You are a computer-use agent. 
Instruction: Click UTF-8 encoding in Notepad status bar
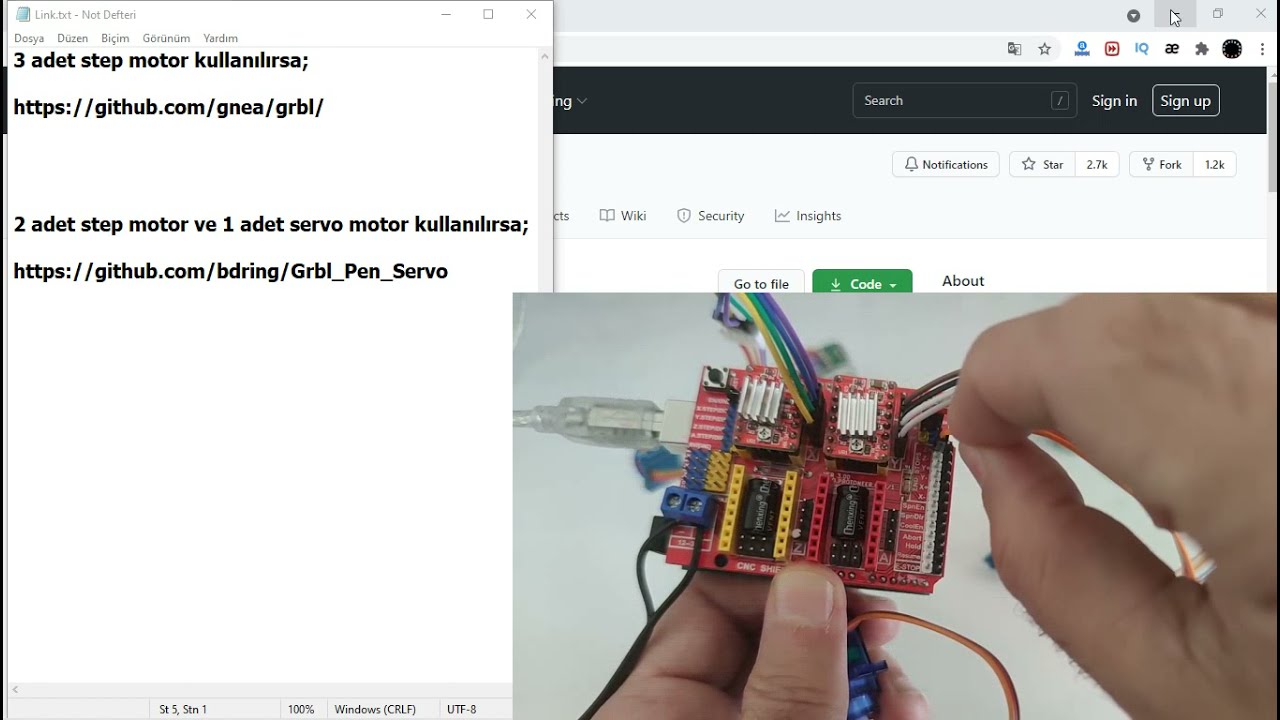click(461, 709)
